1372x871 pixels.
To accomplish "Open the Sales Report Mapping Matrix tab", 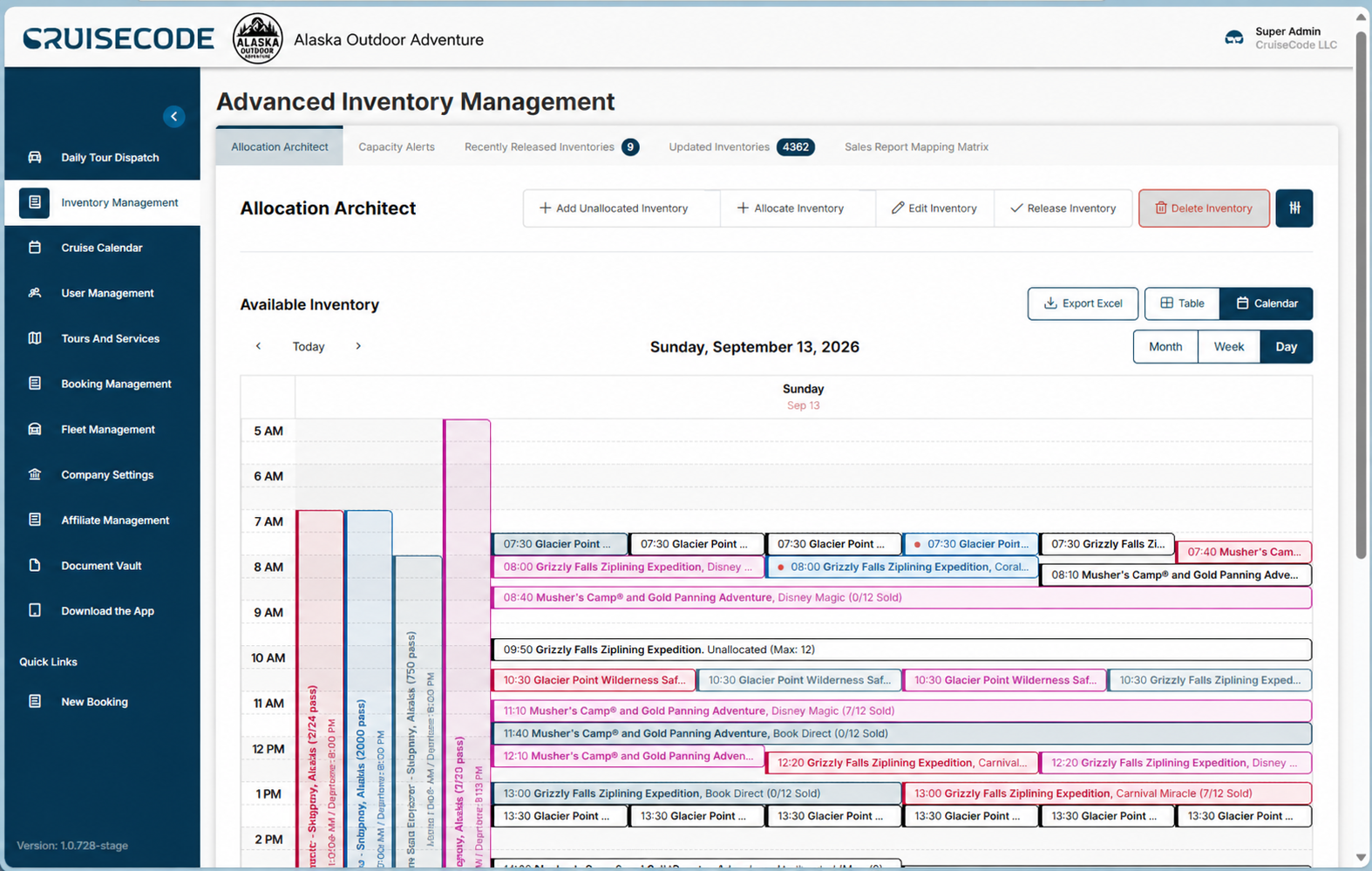I will (916, 146).
